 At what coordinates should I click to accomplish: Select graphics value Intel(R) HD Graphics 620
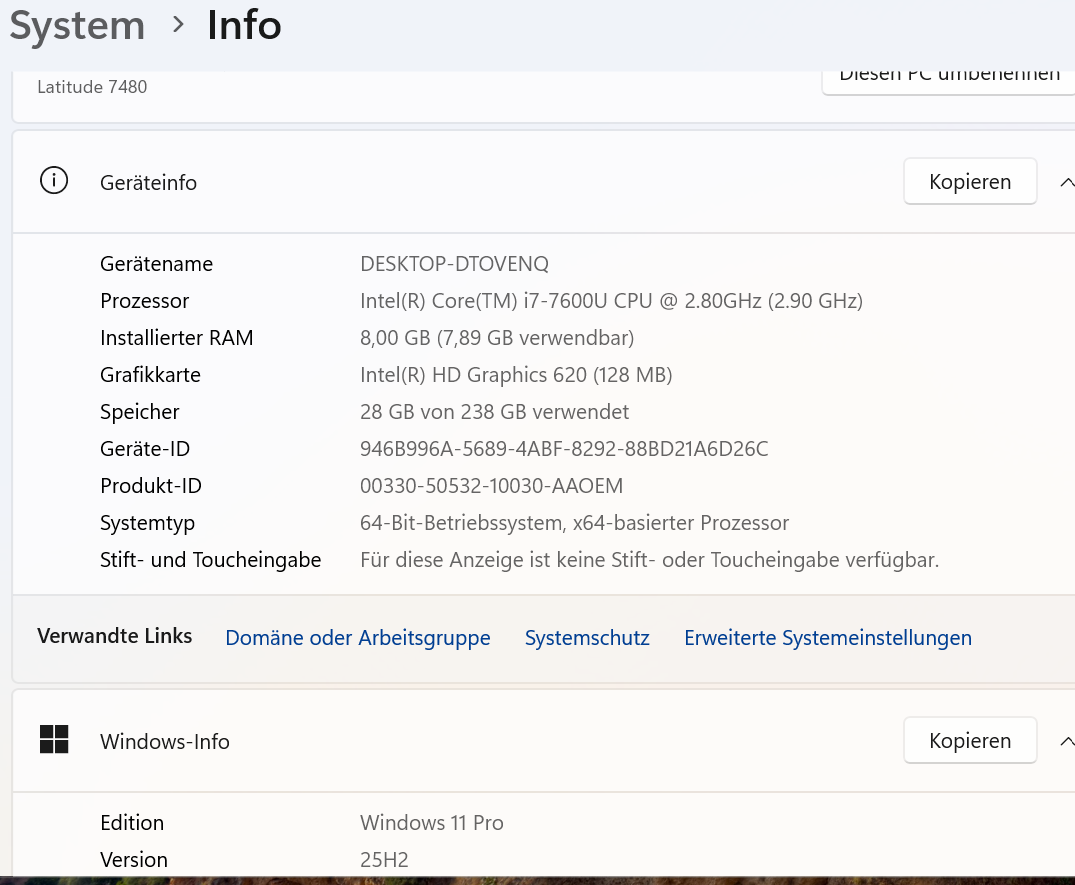[516, 375]
